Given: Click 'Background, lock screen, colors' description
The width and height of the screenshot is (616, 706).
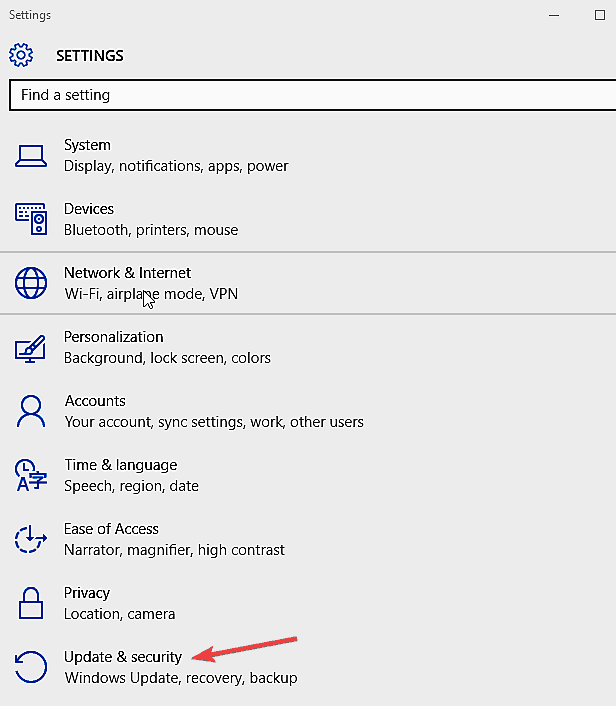Looking at the screenshot, I should point(167,358).
